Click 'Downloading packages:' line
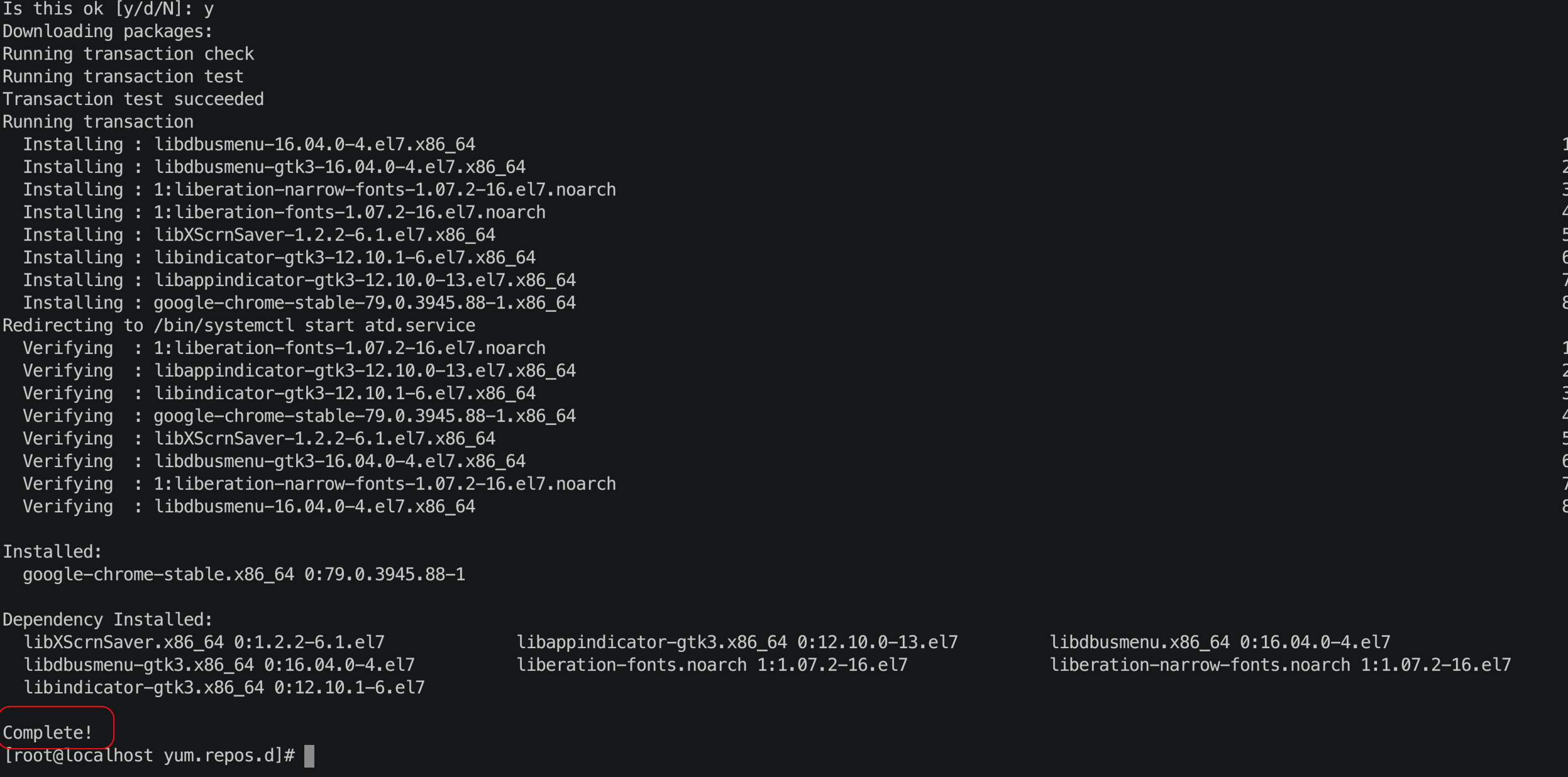The height and width of the screenshot is (777, 1568). (108, 31)
